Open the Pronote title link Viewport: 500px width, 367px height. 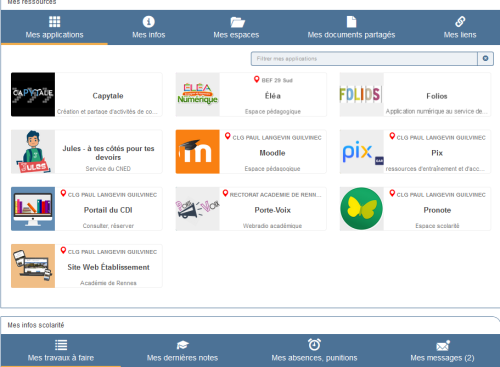coord(437,210)
